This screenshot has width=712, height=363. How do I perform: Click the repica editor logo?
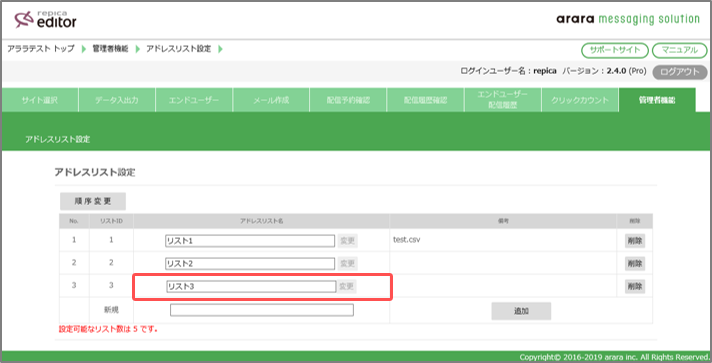(45, 20)
